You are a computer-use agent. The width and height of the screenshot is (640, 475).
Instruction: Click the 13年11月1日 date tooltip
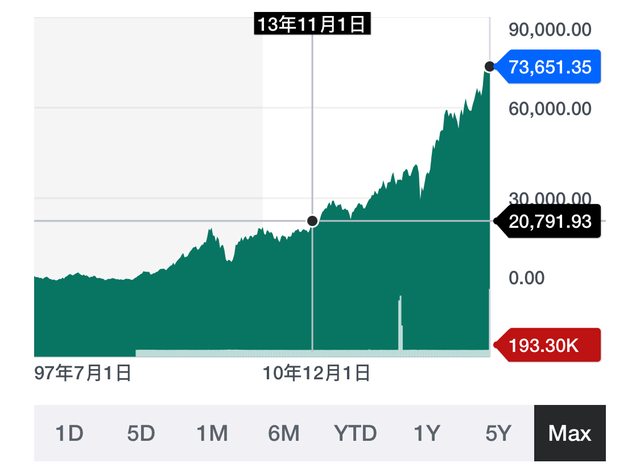click(x=312, y=25)
